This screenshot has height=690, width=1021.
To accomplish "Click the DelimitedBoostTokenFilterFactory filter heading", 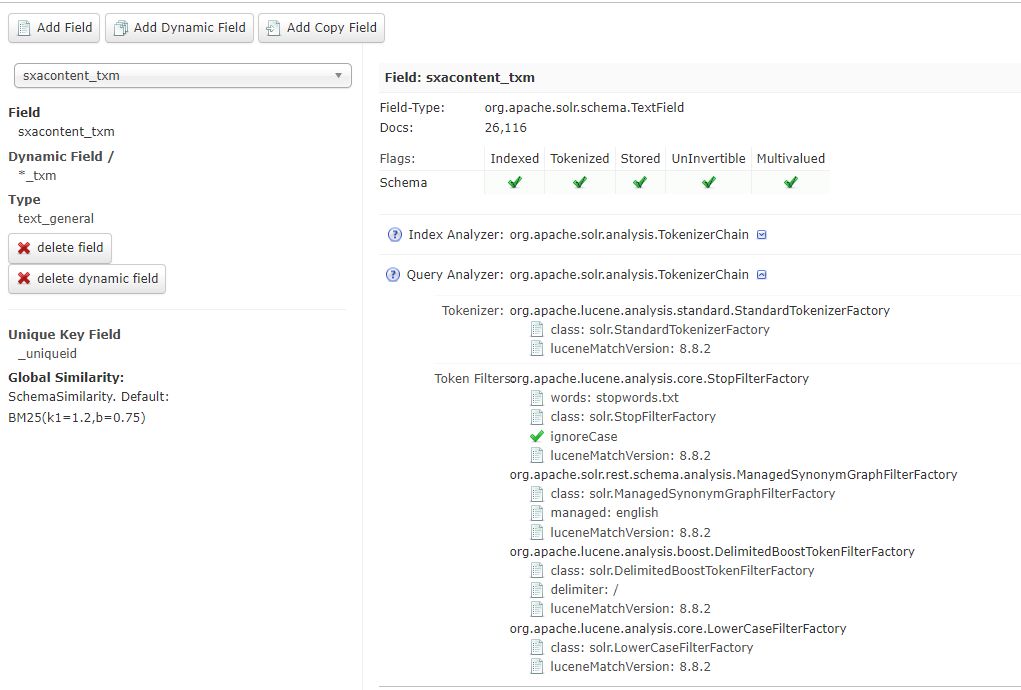I will point(712,551).
